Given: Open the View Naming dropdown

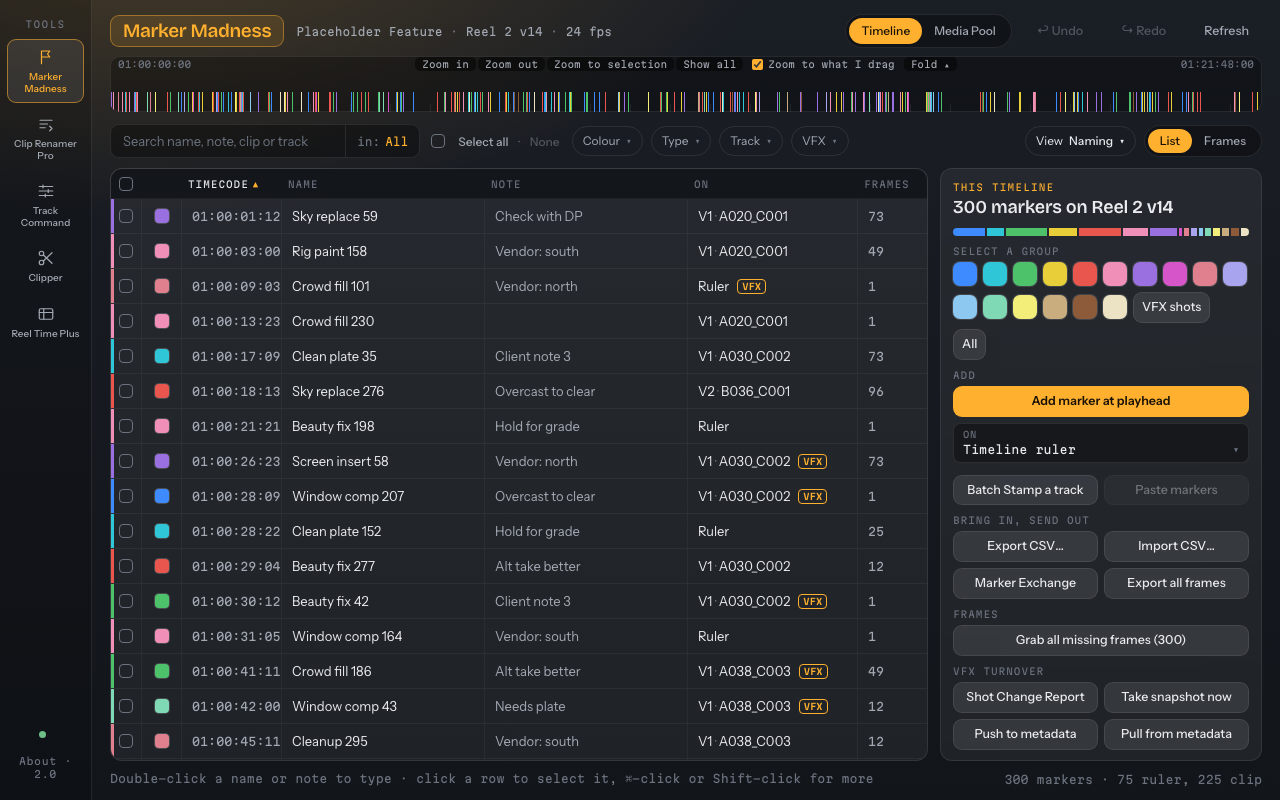Looking at the screenshot, I should (x=1080, y=141).
